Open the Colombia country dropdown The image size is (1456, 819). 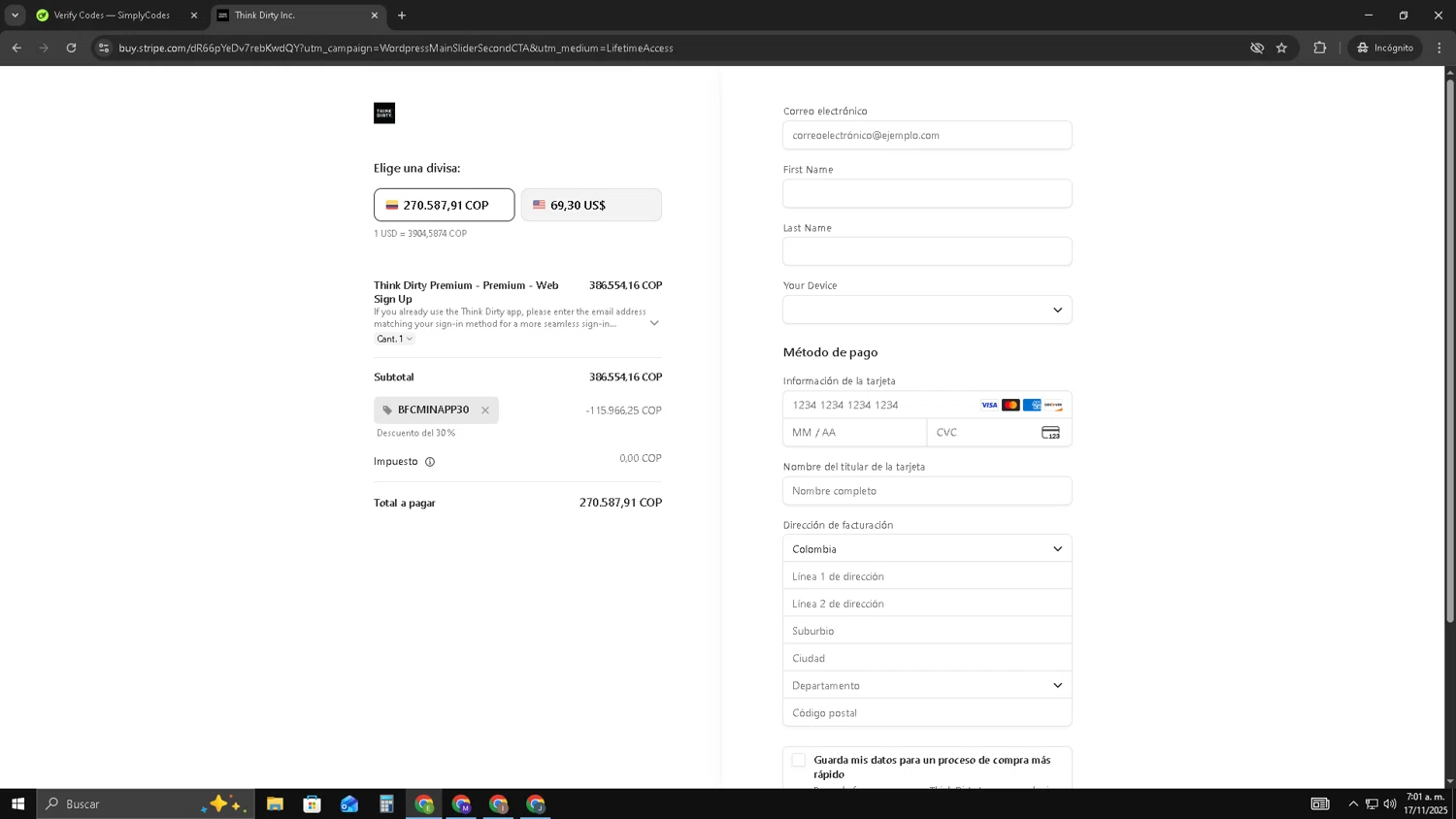927,549
